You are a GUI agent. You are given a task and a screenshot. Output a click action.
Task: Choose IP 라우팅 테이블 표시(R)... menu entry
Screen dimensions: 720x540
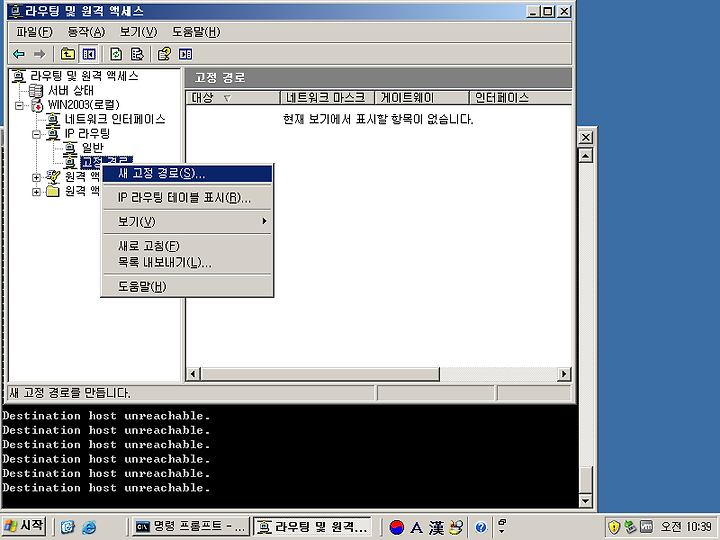[187, 198]
